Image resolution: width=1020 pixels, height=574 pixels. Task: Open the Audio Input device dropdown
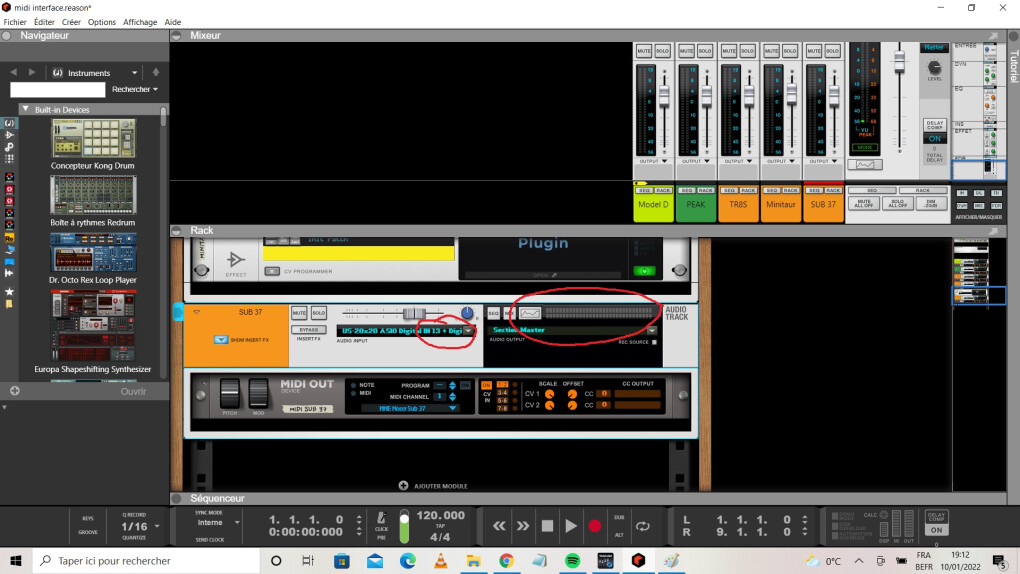coord(468,331)
